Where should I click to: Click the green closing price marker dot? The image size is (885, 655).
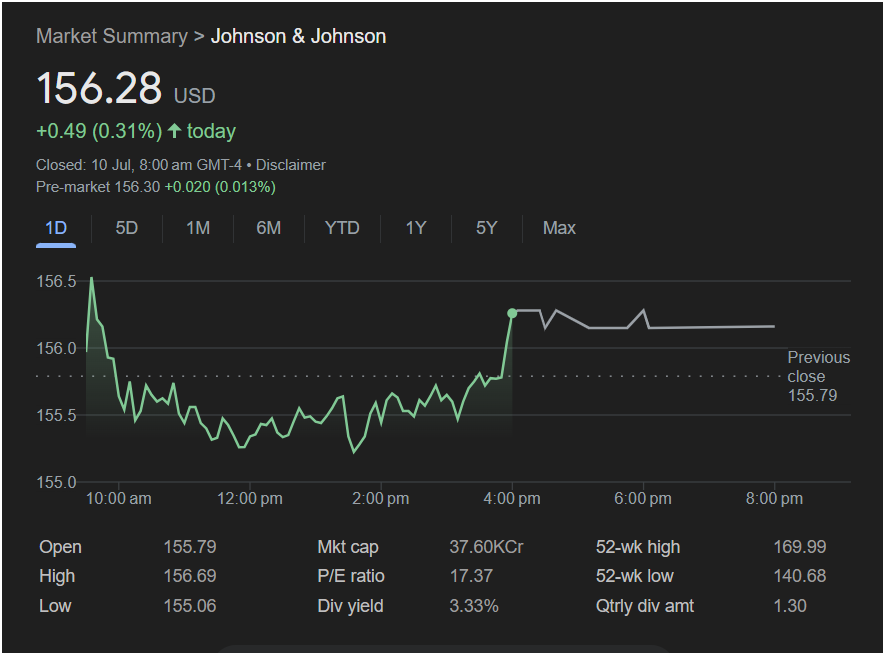point(512,313)
